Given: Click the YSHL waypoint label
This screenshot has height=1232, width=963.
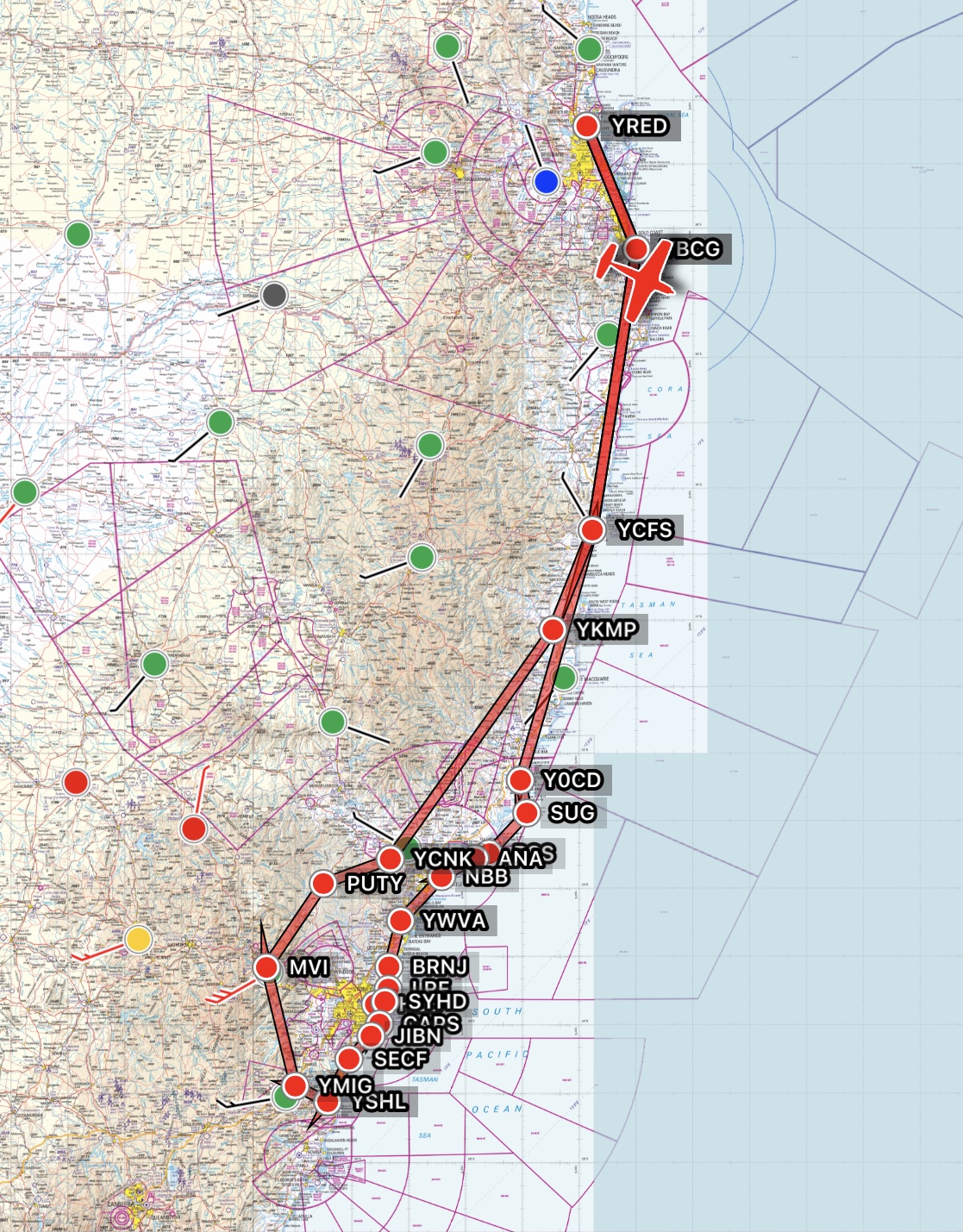Looking at the screenshot, I should (x=379, y=1102).
